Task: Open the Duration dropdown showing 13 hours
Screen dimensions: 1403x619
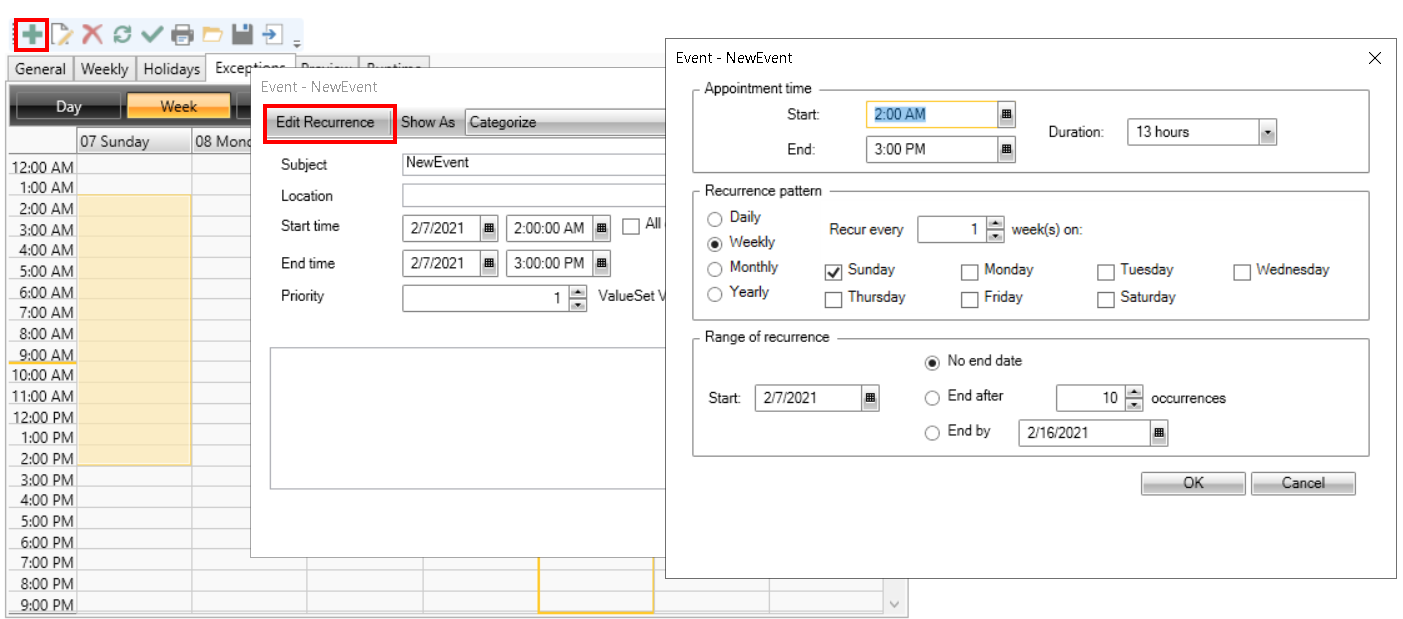Action: [x=1267, y=132]
